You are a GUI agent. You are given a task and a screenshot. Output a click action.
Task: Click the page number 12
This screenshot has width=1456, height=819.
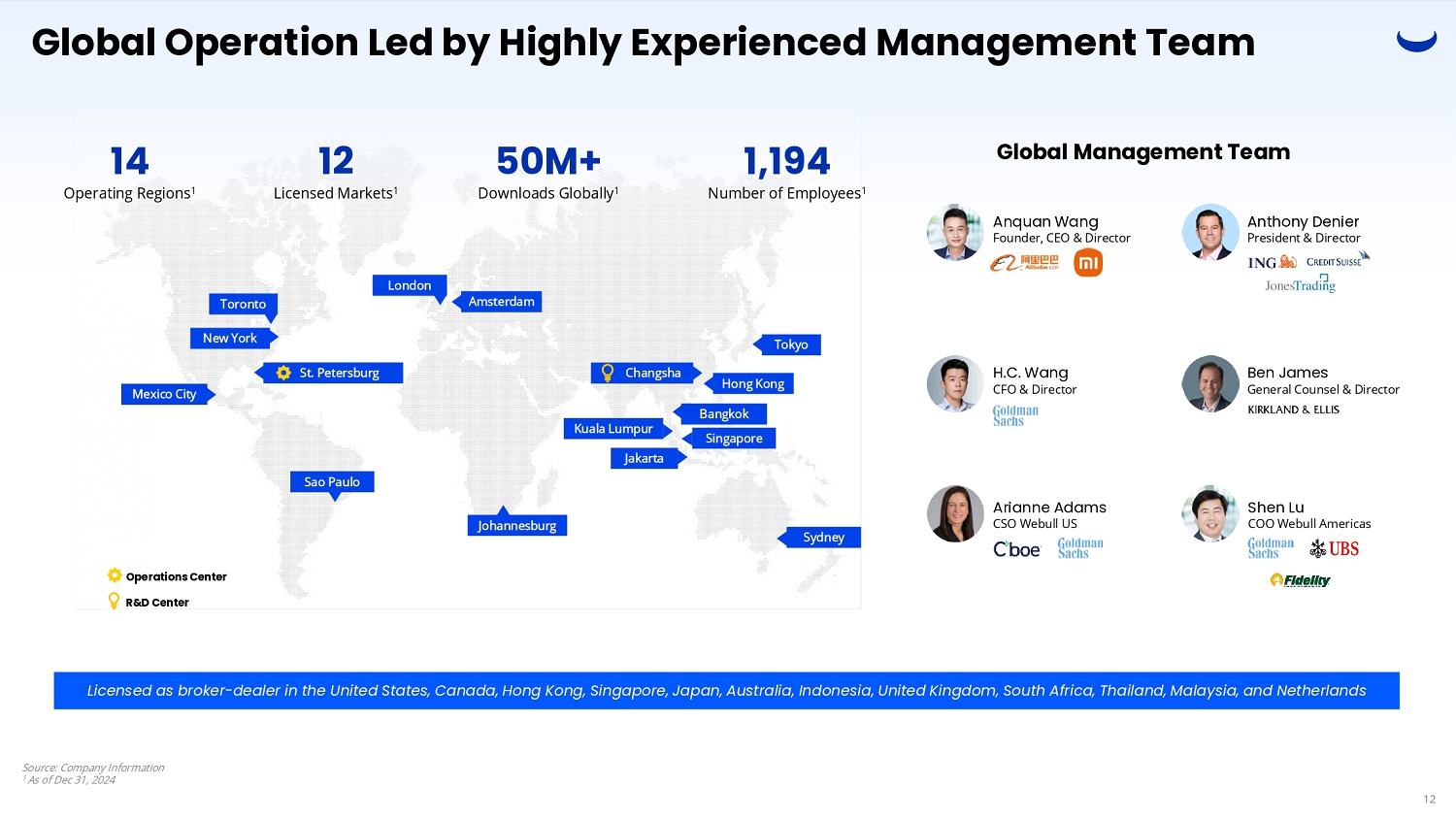(x=1429, y=800)
